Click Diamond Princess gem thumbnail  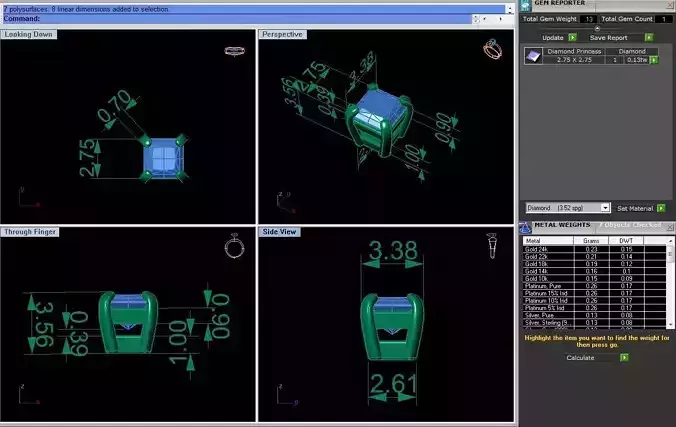[x=533, y=56]
